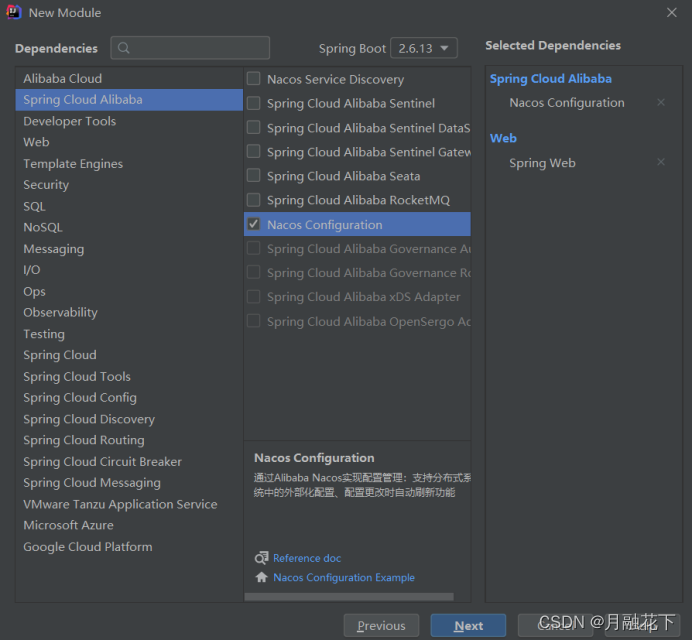Click the Next button
The height and width of the screenshot is (641, 692).
pos(468,626)
